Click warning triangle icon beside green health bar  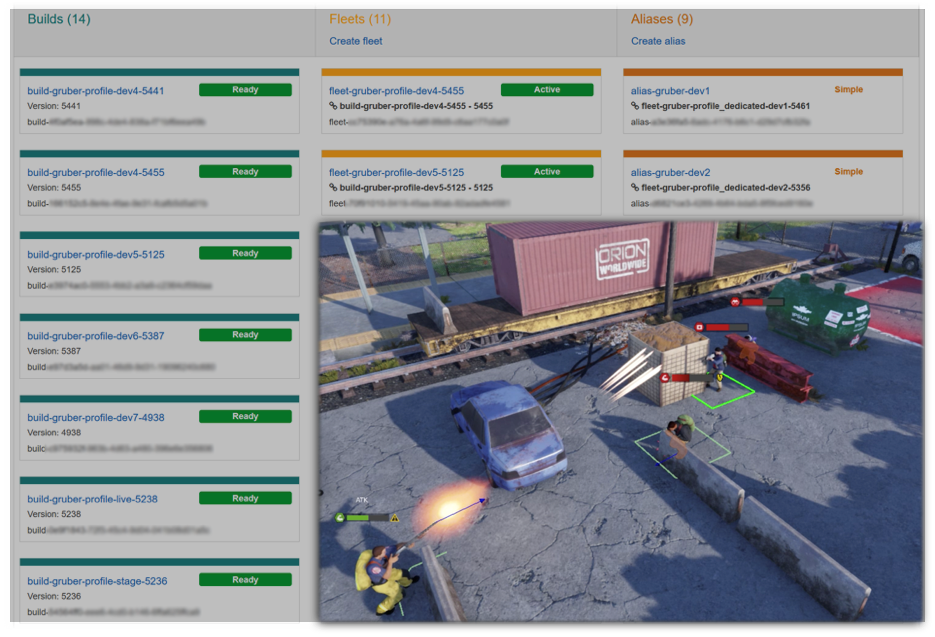[x=394, y=518]
